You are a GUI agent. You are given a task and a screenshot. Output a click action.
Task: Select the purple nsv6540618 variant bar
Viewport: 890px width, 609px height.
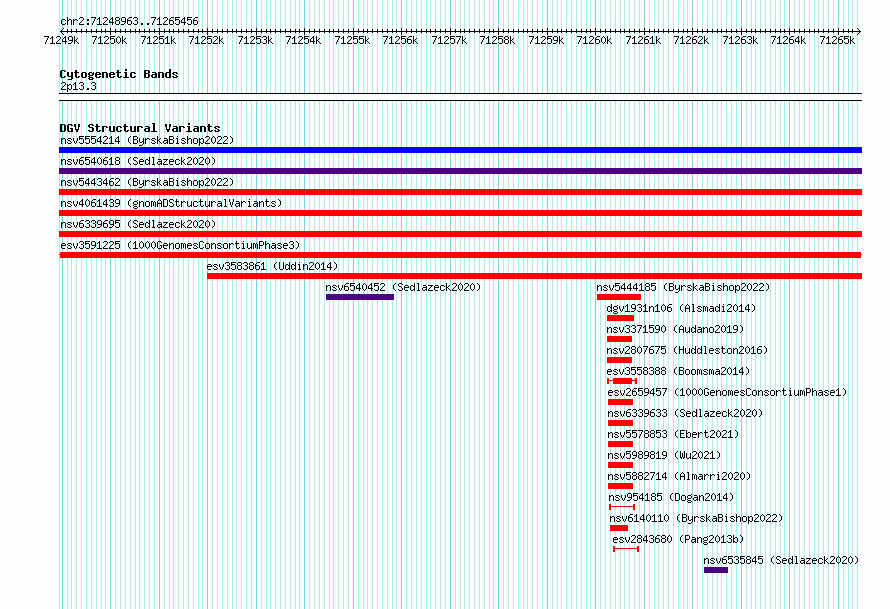click(460, 171)
